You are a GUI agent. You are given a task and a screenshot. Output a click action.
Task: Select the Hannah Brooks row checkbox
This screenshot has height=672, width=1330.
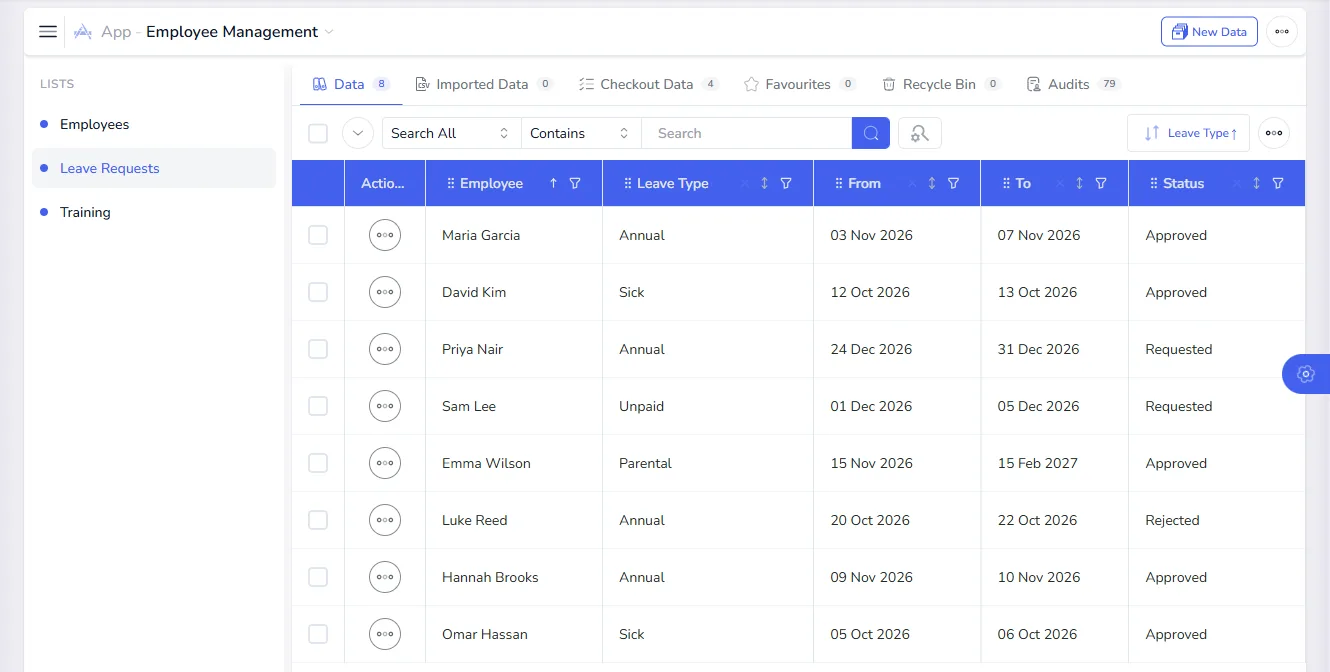(318, 577)
